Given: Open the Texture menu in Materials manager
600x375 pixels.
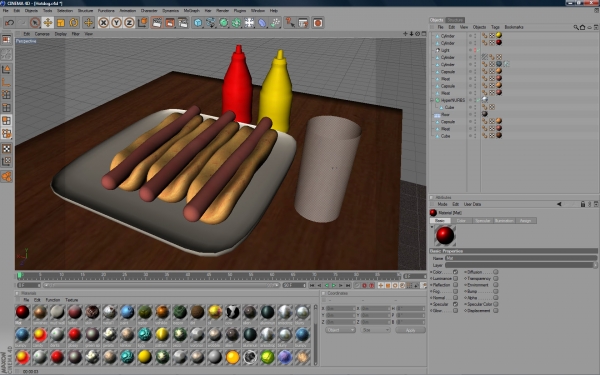Looking at the screenshot, I should pos(72,300).
